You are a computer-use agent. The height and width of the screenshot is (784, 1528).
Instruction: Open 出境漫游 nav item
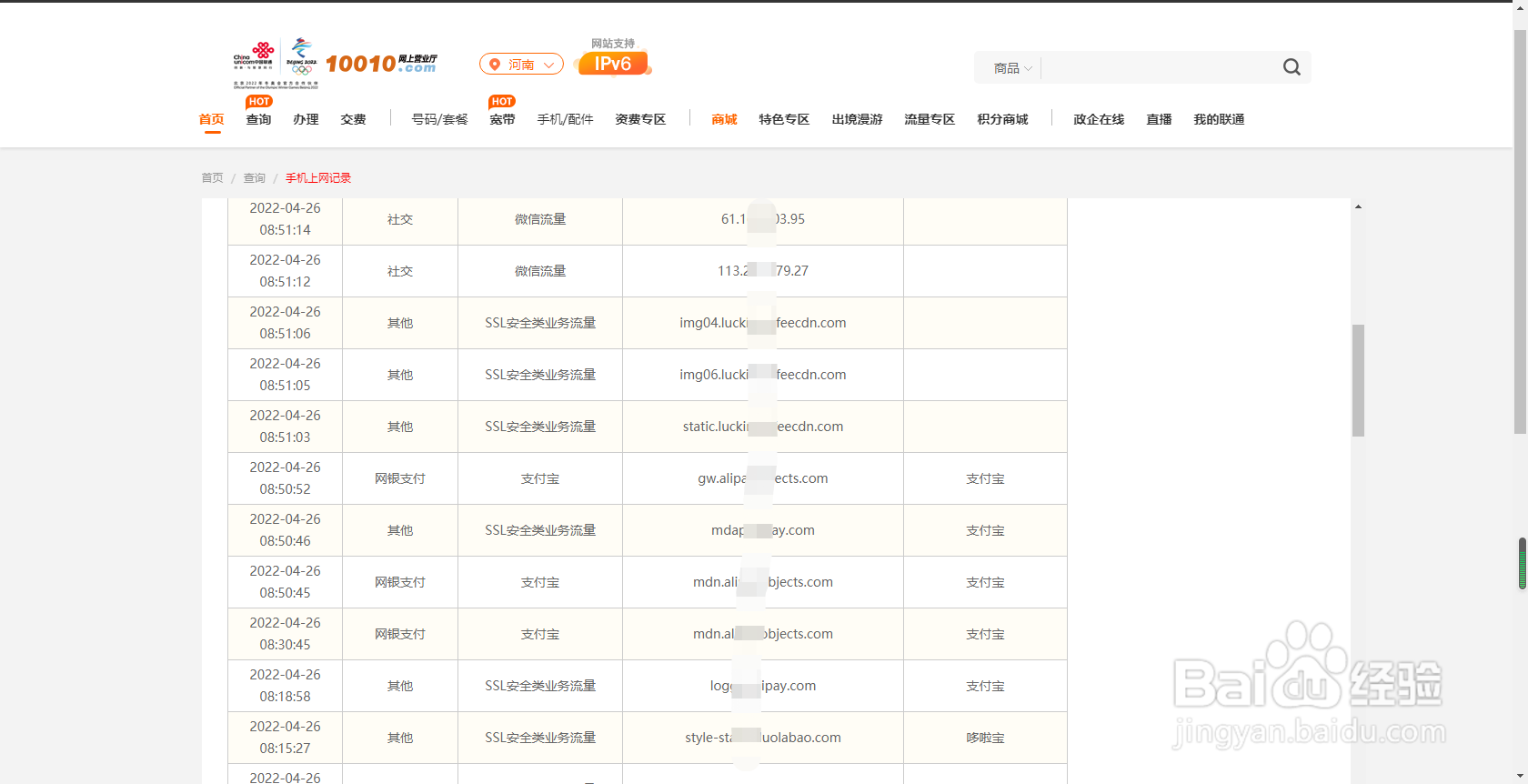(x=857, y=119)
